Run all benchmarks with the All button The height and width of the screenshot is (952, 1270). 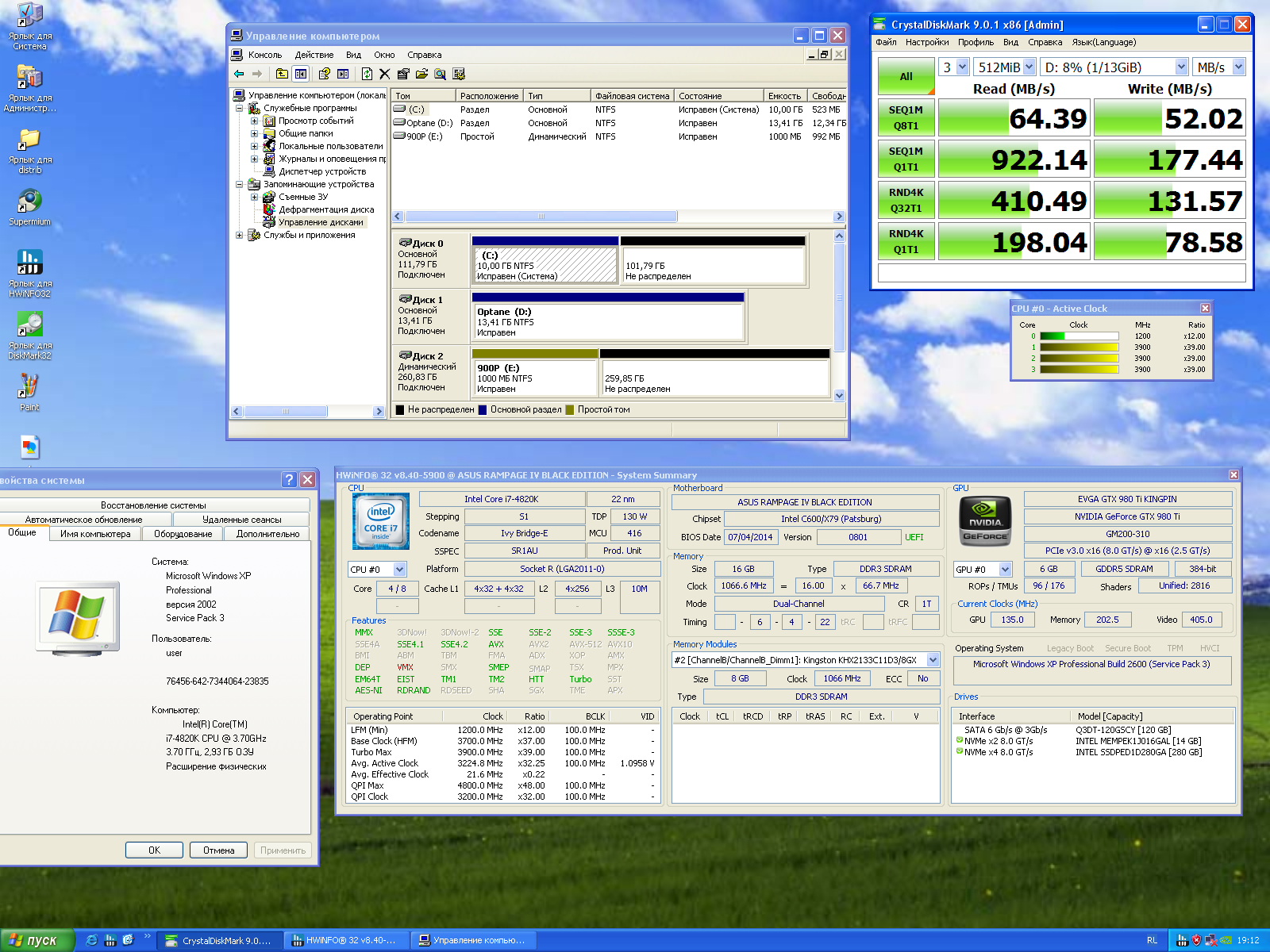coord(906,77)
